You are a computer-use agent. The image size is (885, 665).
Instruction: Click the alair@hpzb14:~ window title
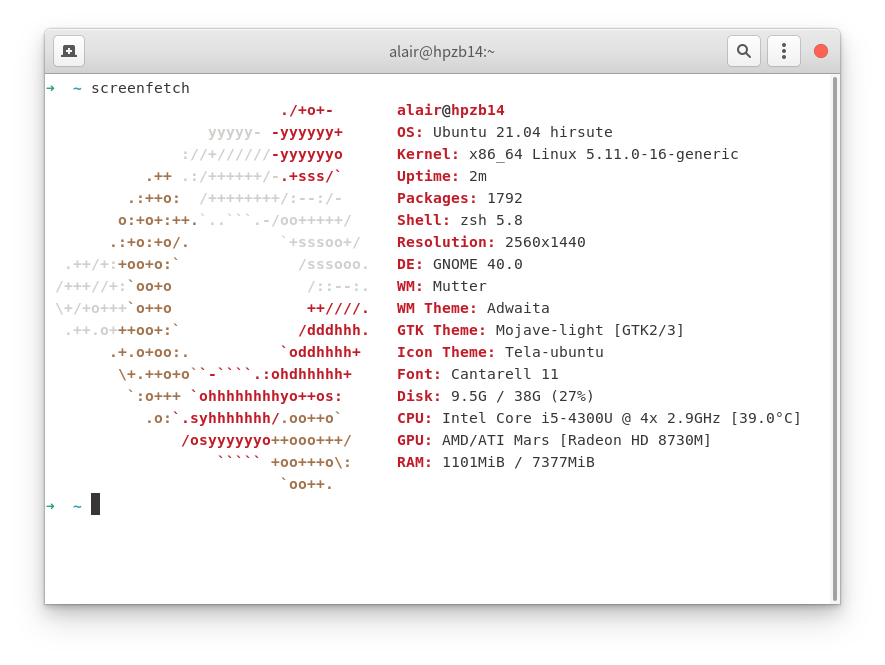[442, 51]
